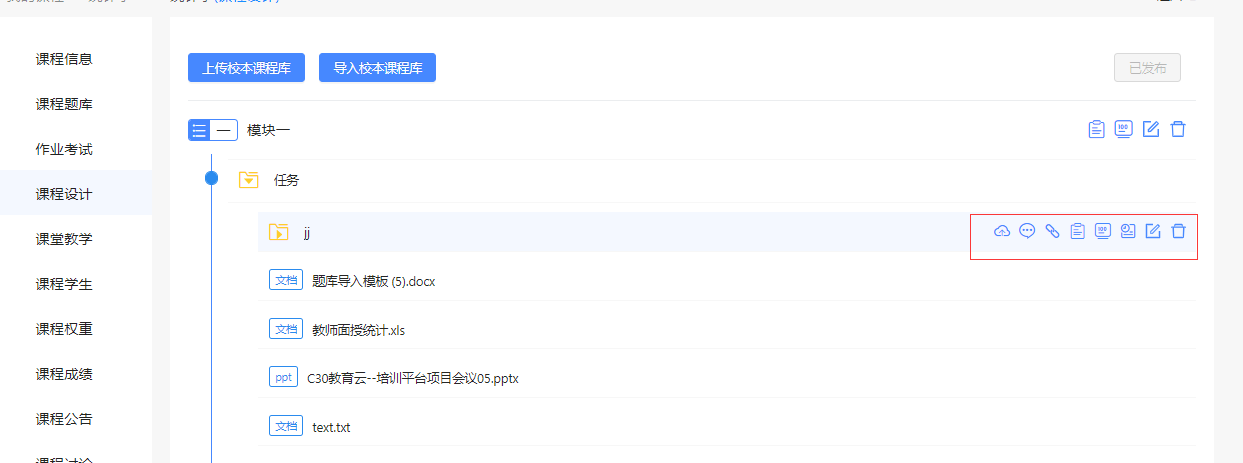Delete 模块一 using the trash icon
Viewport: 1243px width, 463px height.
[x=1178, y=129]
